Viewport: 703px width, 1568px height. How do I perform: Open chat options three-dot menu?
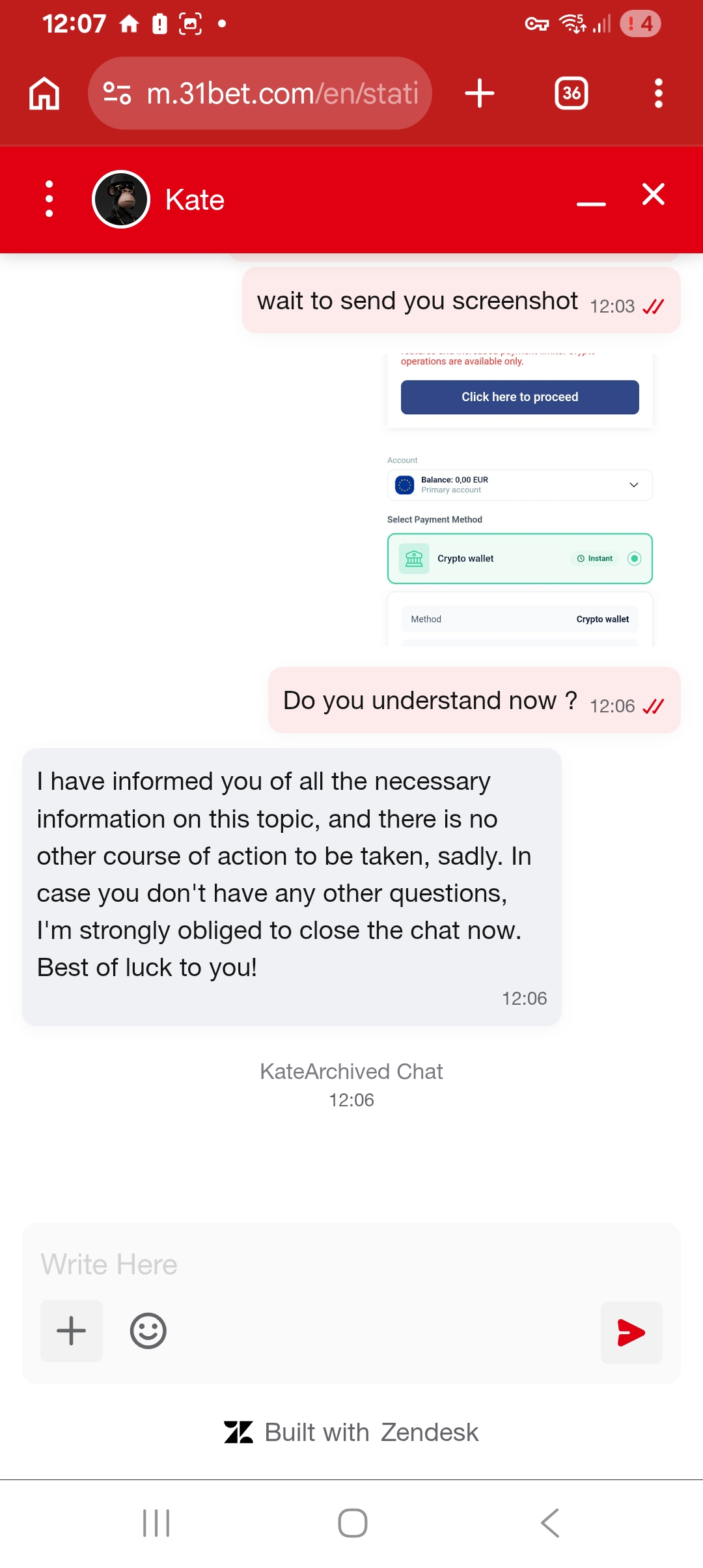coord(49,199)
